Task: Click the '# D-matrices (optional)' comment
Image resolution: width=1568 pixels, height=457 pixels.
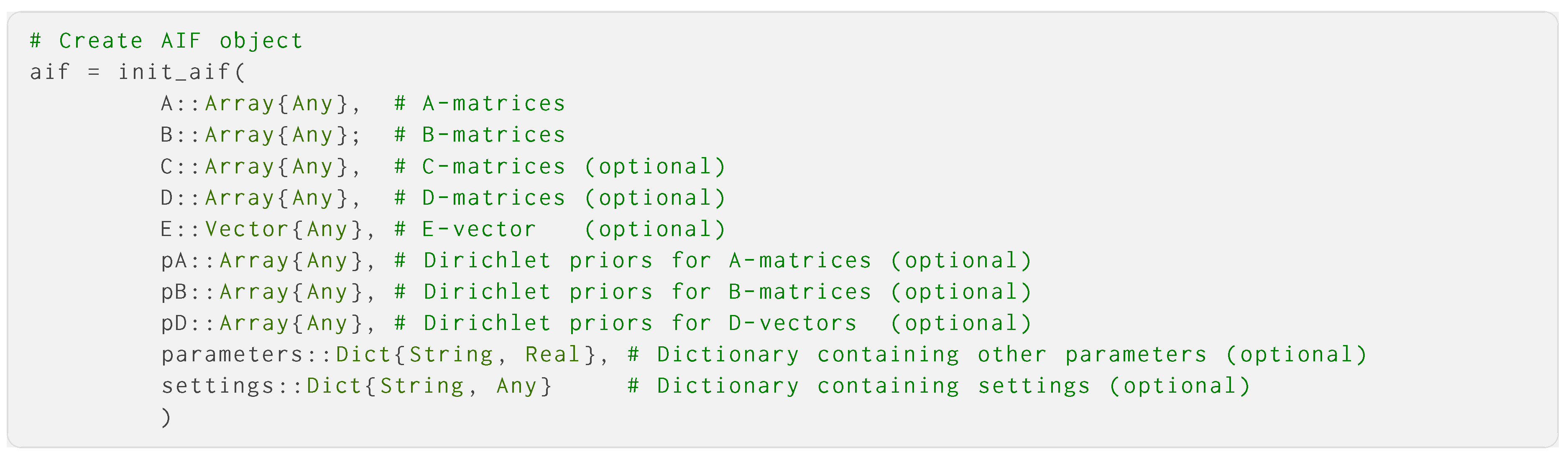Action: pyautogui.click(x=560, y=198)
